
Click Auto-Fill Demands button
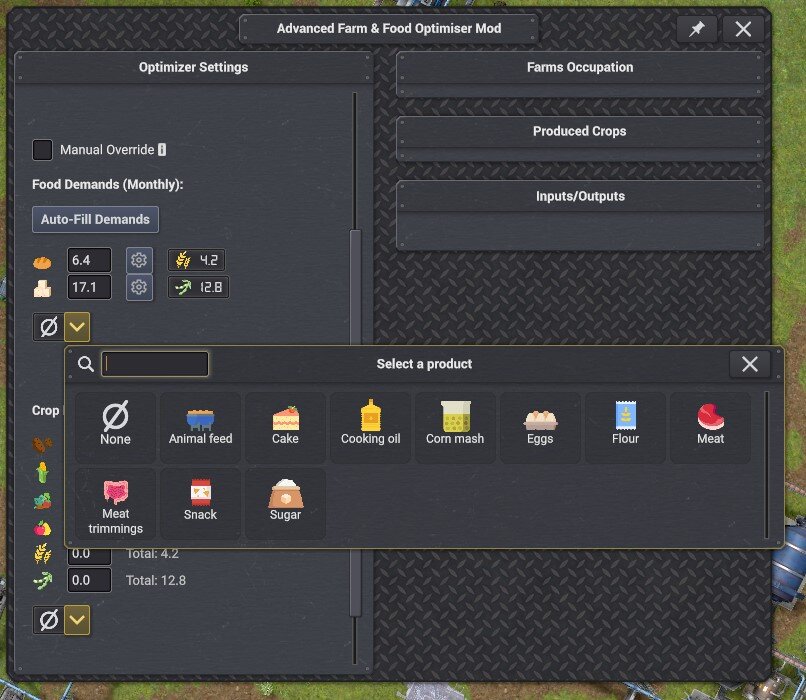[x=96, y=219]
